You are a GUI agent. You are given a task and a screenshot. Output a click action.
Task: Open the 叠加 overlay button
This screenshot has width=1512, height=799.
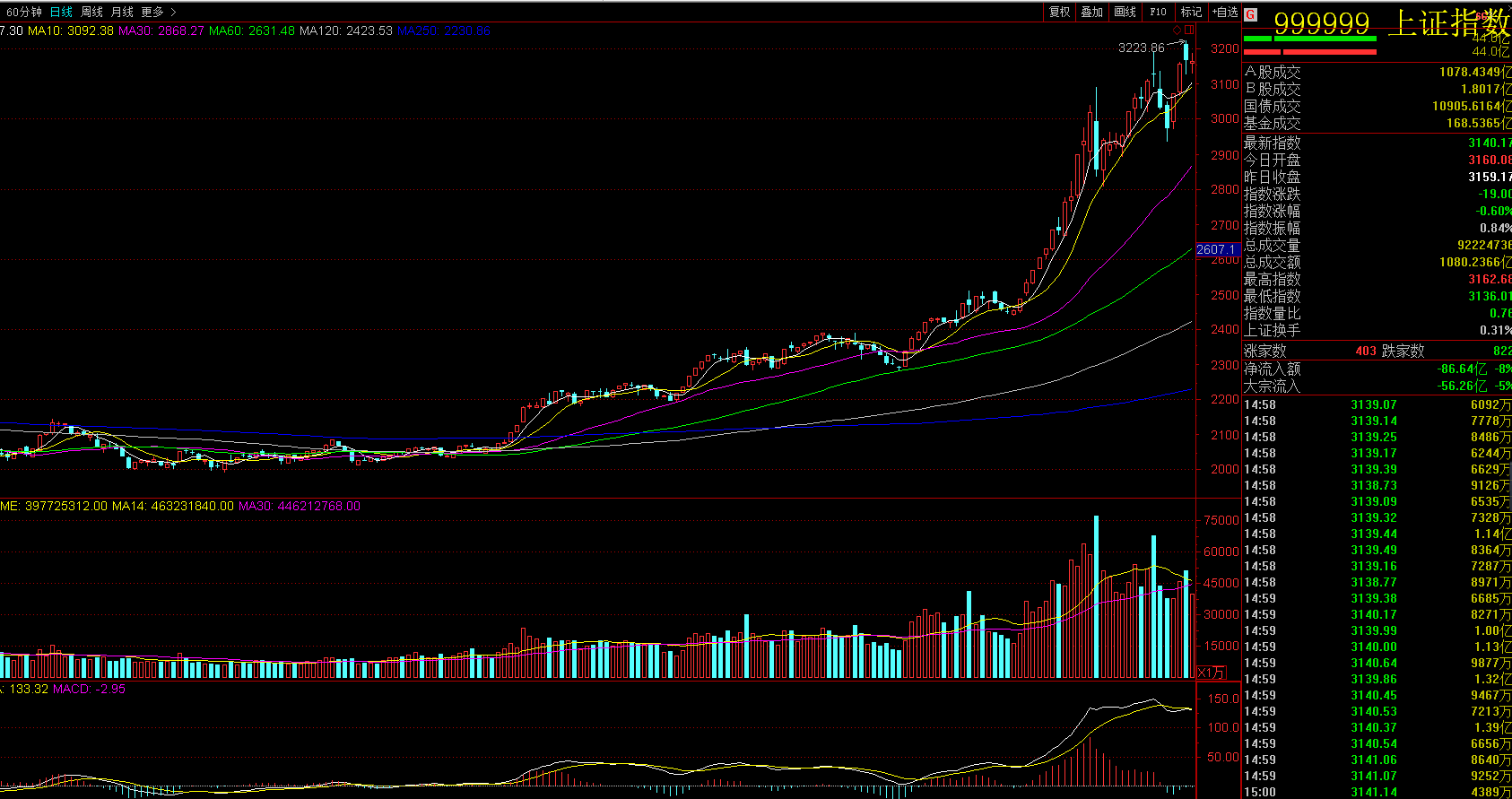coord(1091,12)
